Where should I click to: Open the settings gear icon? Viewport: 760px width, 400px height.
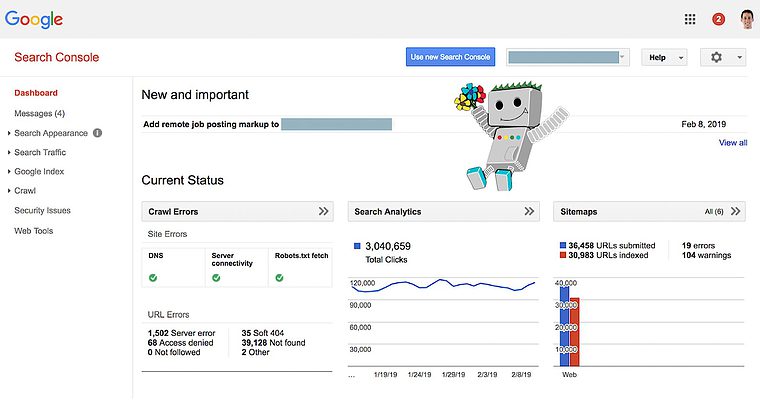716,57
